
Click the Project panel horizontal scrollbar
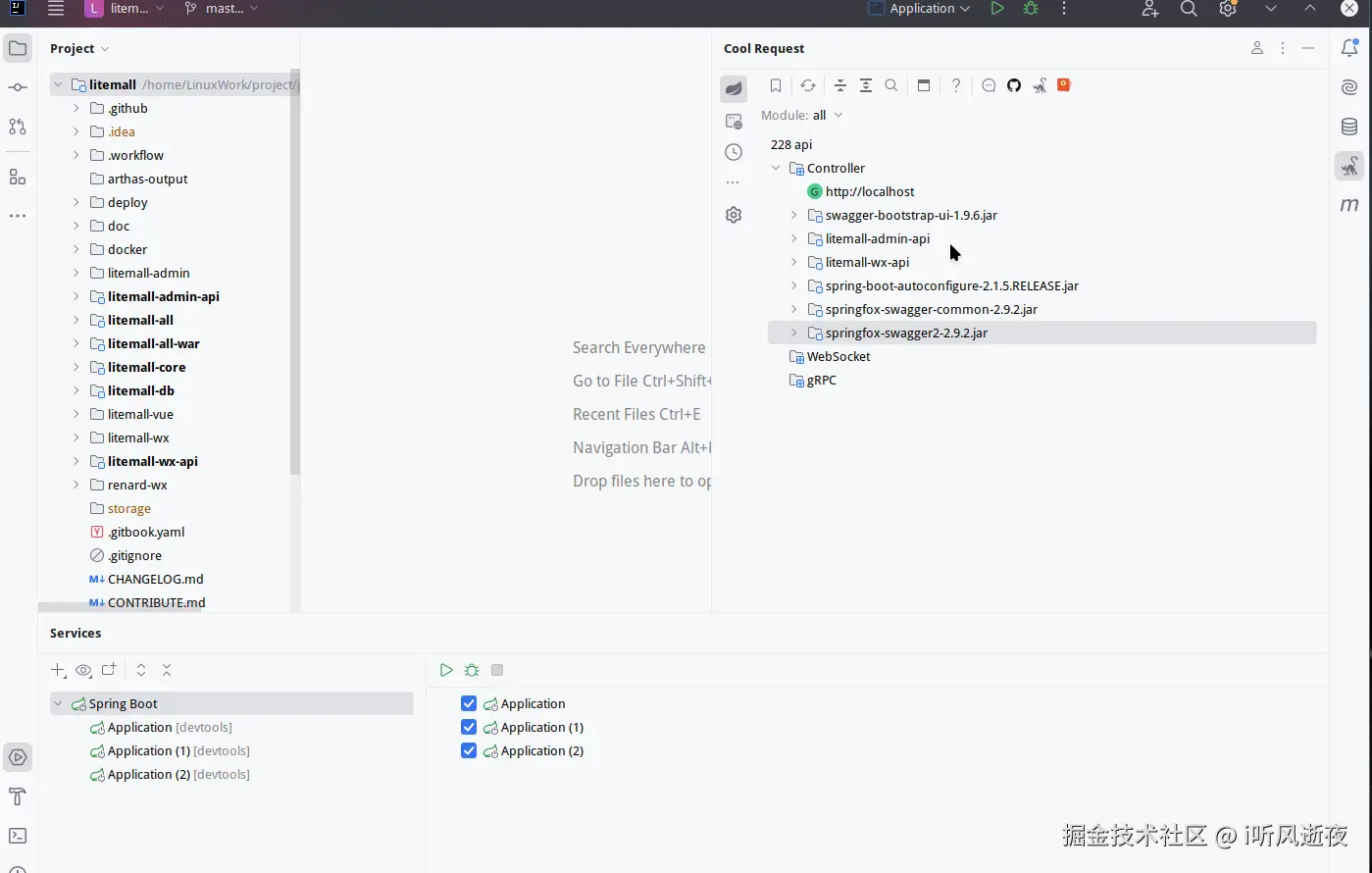click(120, 607)
